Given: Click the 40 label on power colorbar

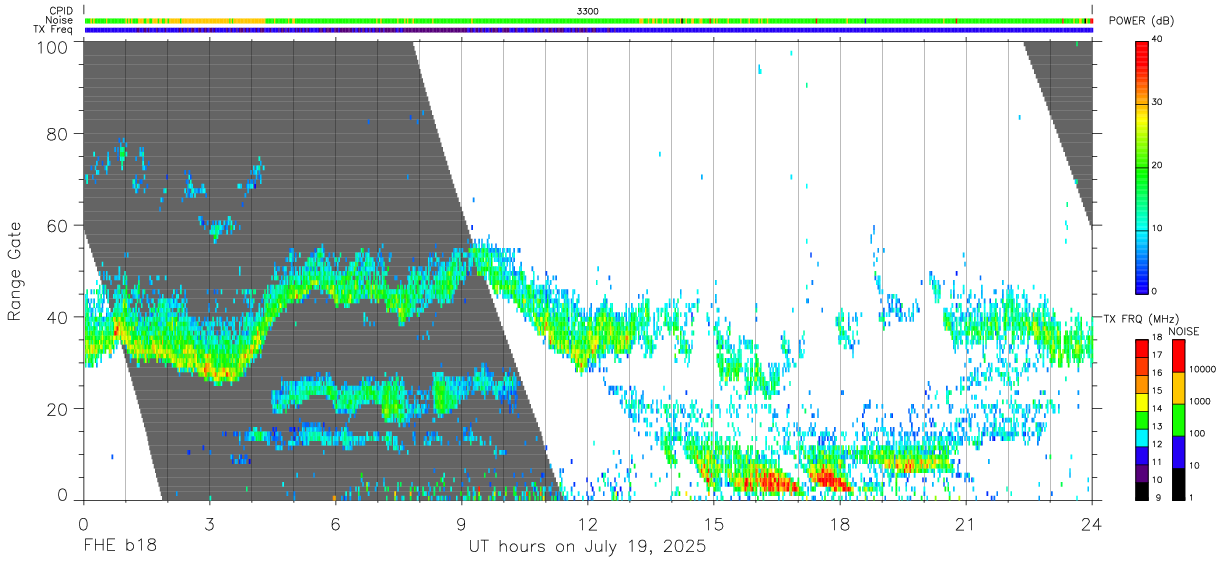Looking at the screenshot, I should point(1158,39).
